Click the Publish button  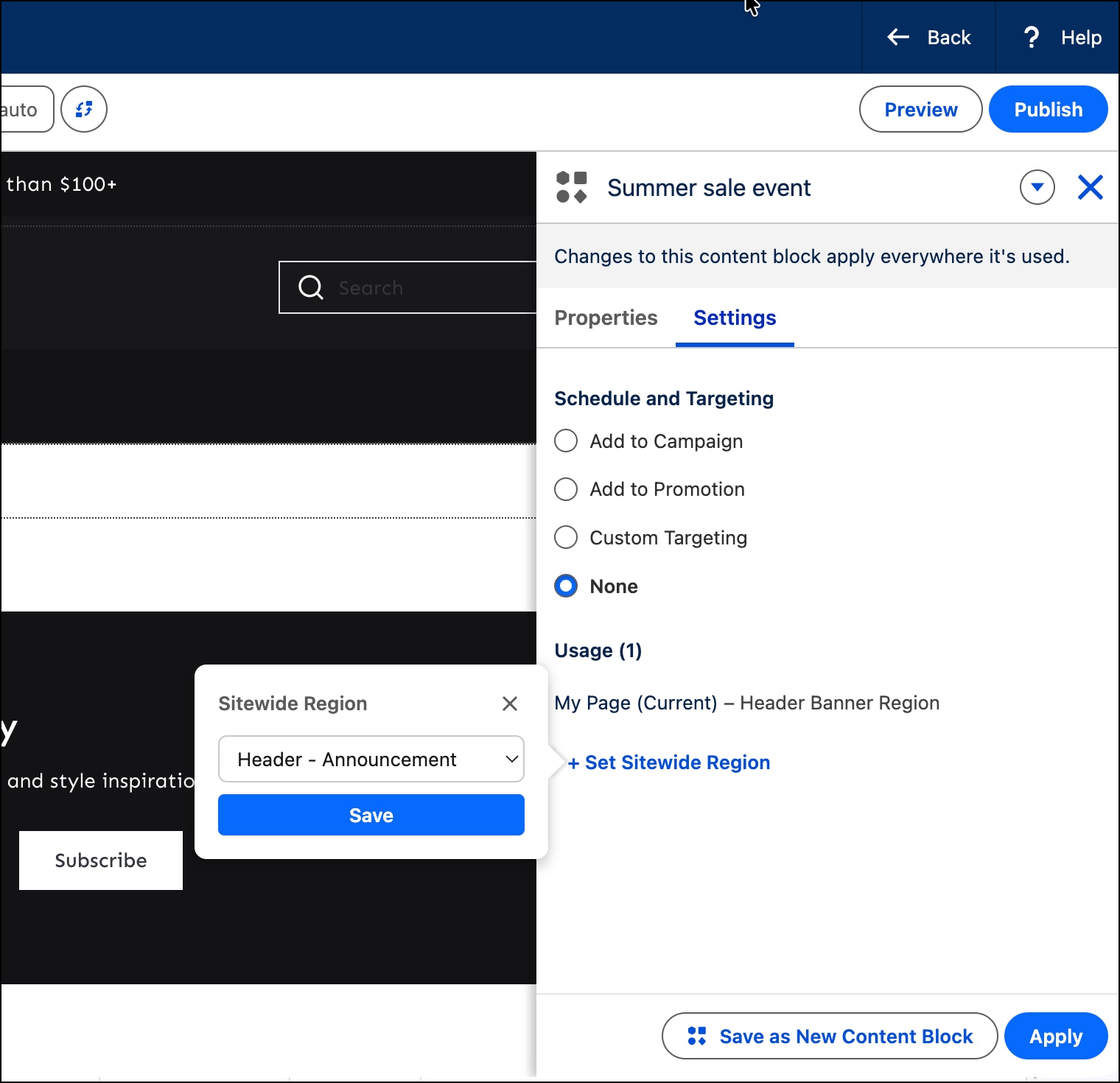tap(1048, 109)
